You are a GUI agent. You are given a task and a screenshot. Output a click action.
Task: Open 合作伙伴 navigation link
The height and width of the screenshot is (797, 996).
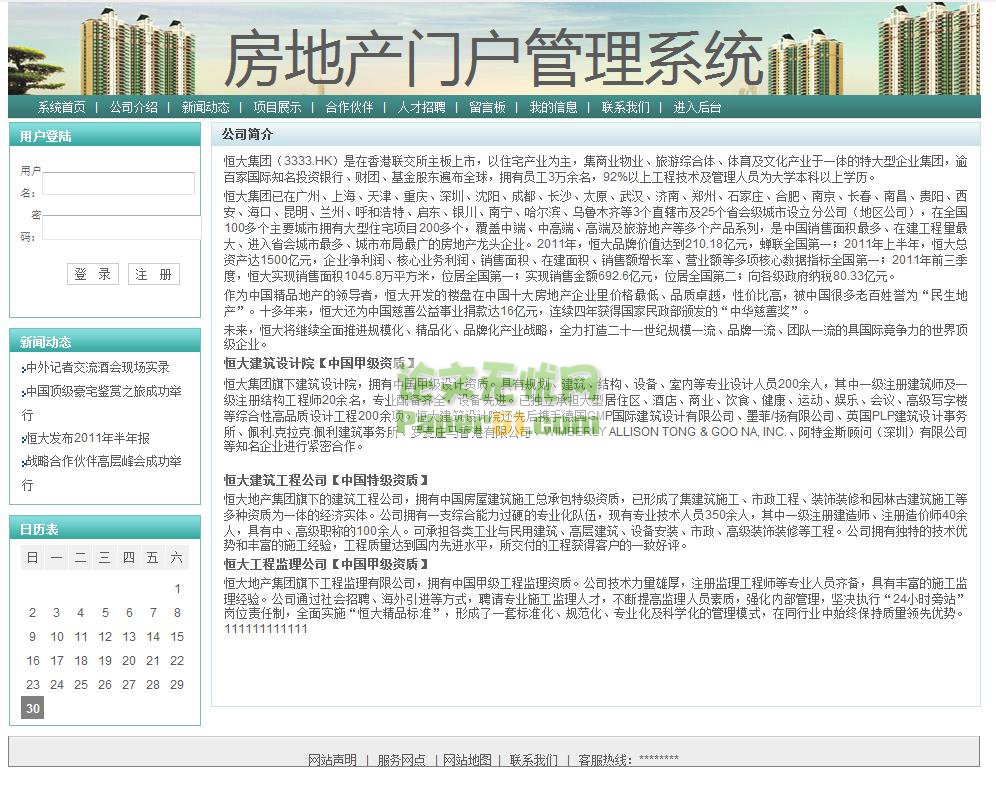[x=349, y=107]
